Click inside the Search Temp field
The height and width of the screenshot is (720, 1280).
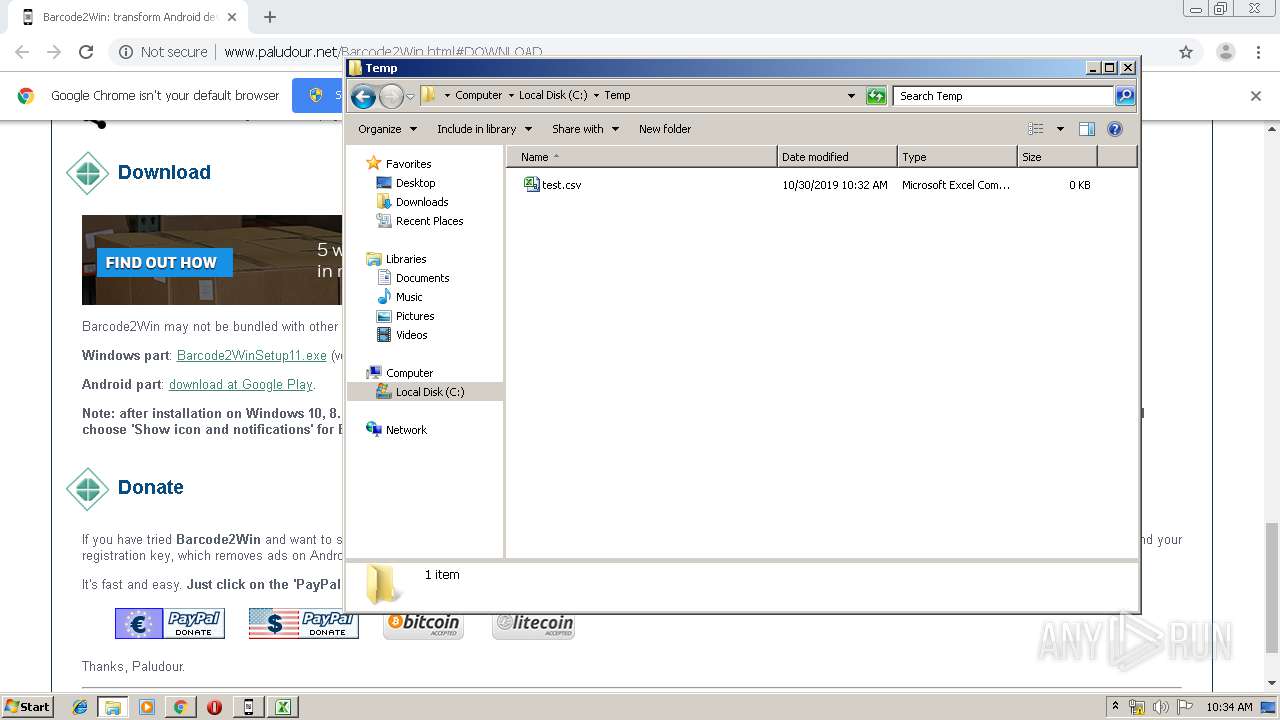pyautogui.click(x=1003, y=96)
